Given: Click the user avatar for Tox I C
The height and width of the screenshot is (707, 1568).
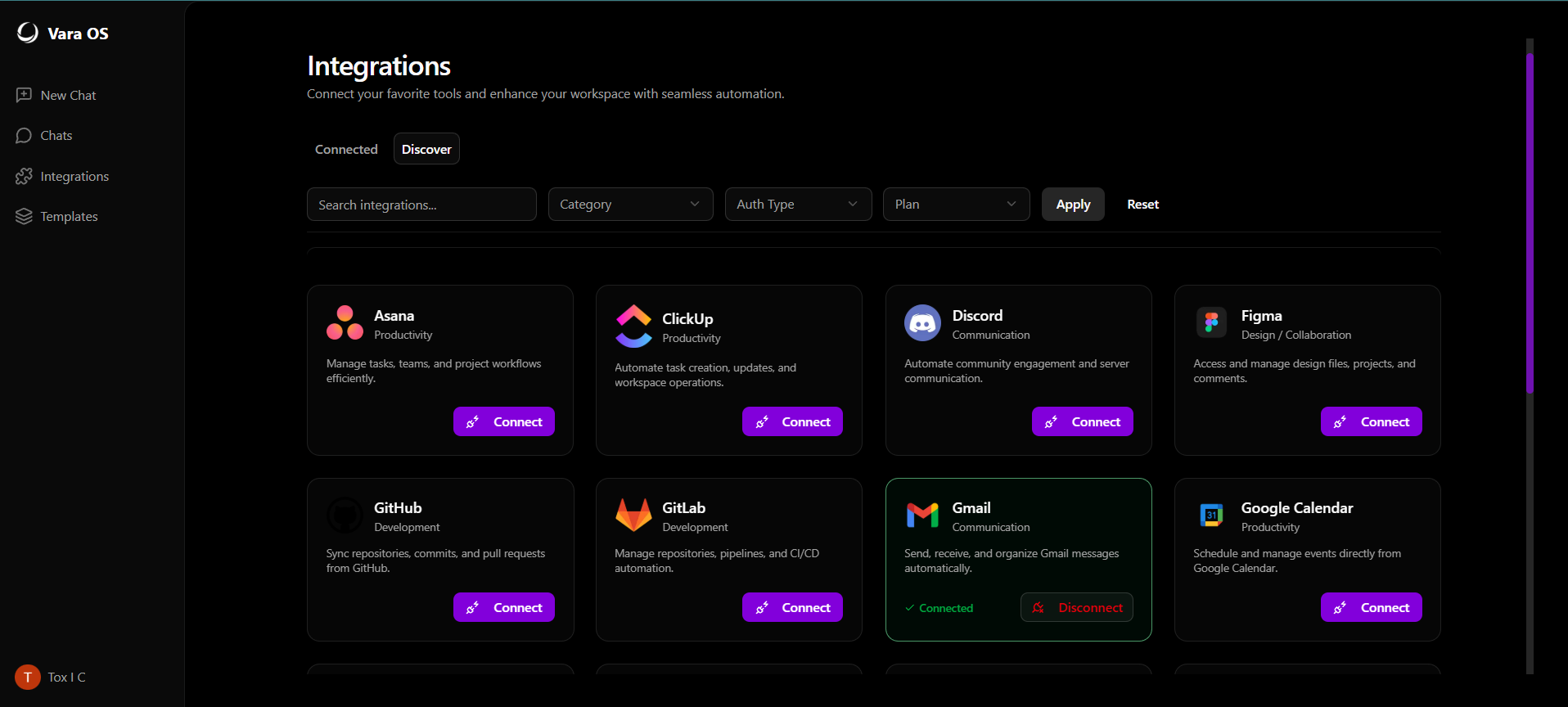Looking at the screenshot, I should pos(28,677).
